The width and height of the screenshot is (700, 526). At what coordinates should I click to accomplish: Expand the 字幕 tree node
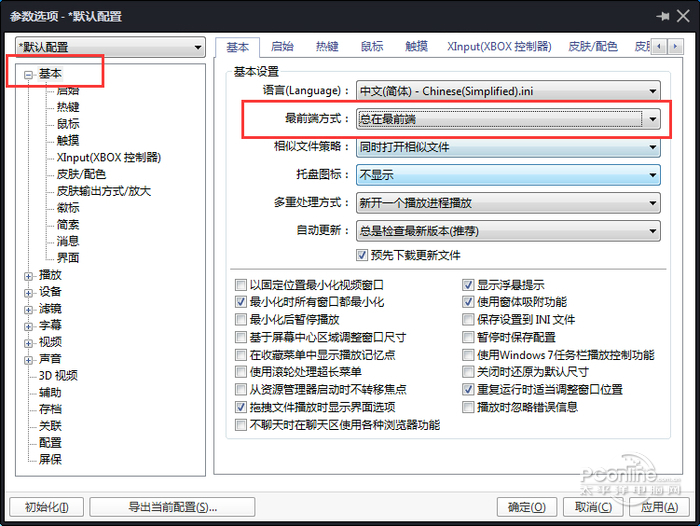(x=29, y=326)
